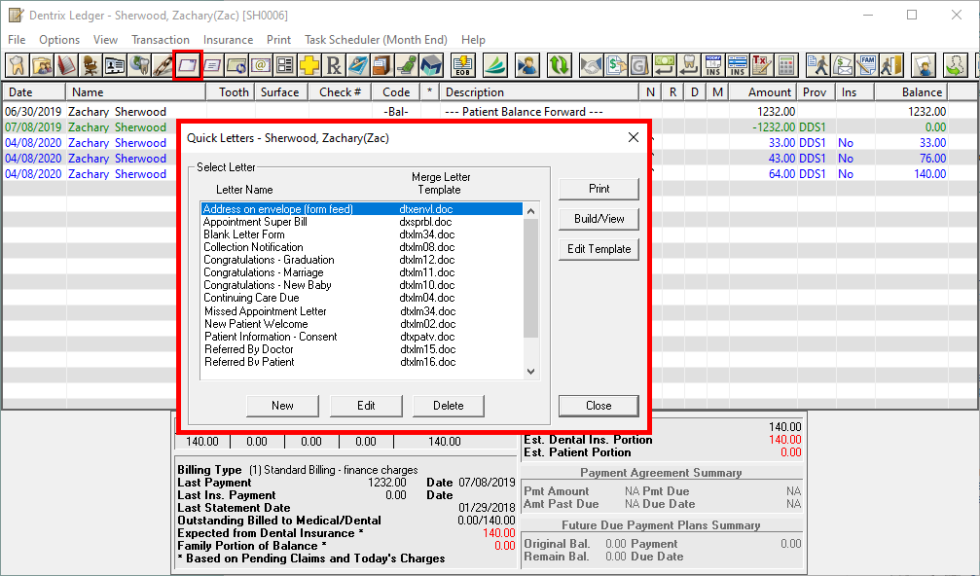
Task: Click the Build/View button
Action: tap(598, 219)
